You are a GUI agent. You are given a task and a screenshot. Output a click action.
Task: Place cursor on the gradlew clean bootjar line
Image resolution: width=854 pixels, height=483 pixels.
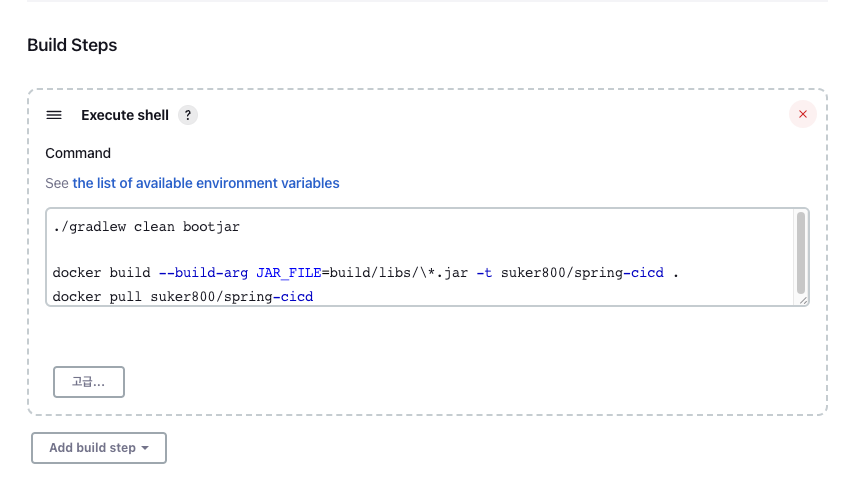pos(146,227)
